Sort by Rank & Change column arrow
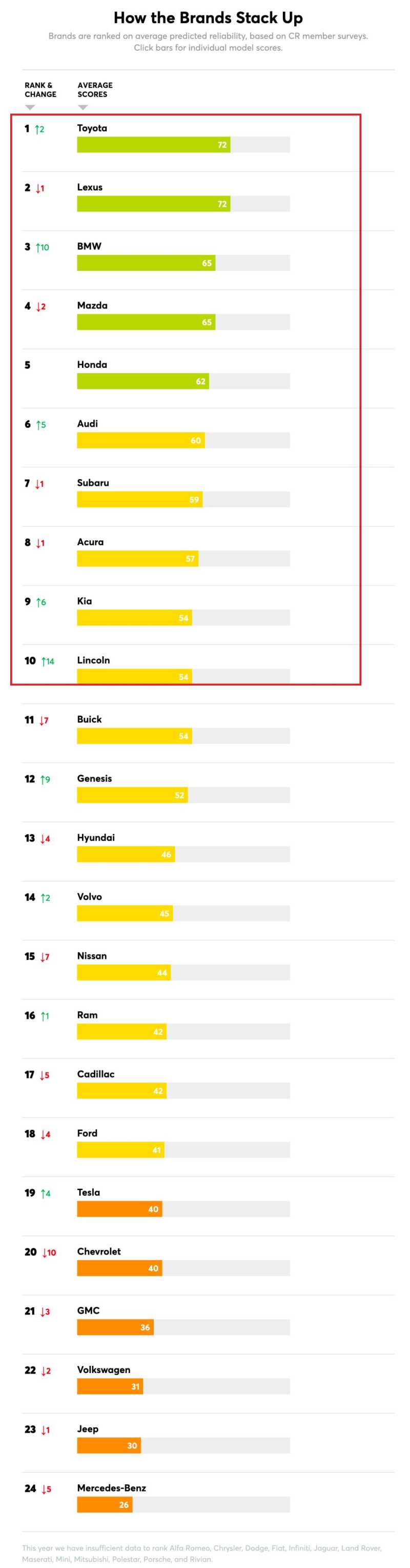The image size is (410, 1568). [30, 107]
